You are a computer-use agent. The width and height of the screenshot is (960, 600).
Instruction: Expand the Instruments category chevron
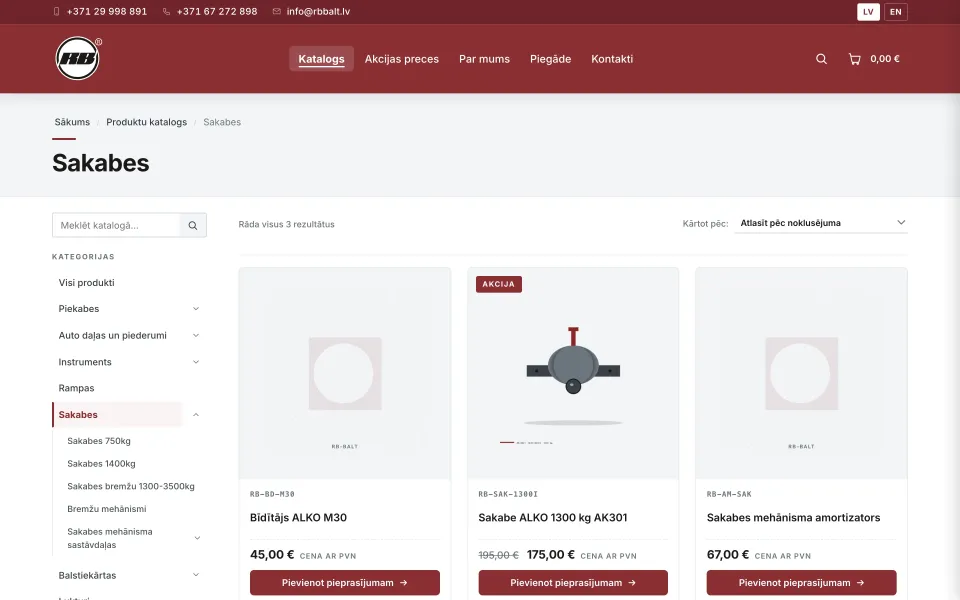[196, 362]
